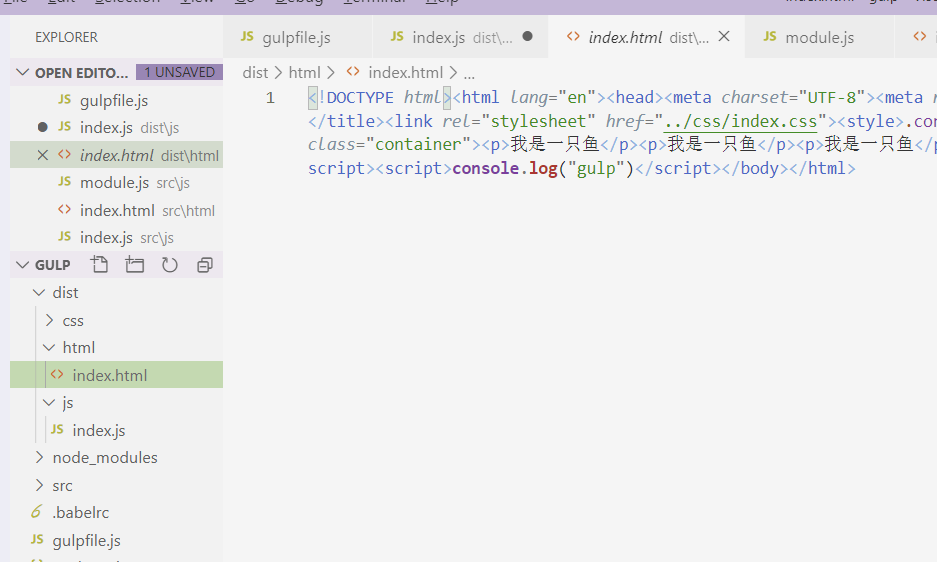Click the dist breadcrumb segment
Viewport: 937px width, 562px height.
[255, 73]
